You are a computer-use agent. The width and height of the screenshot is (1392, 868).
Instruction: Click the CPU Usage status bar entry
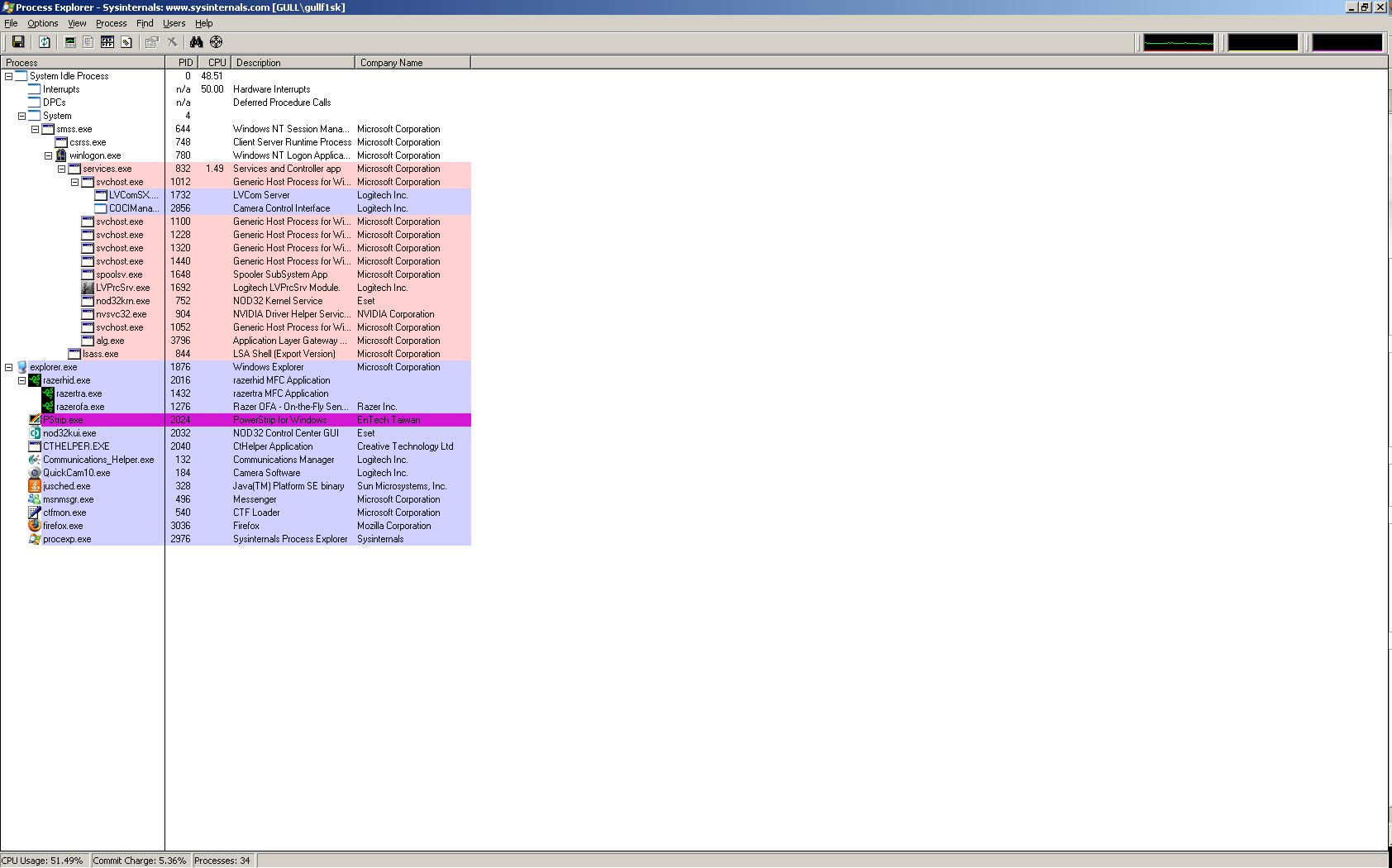pos(44,861)
